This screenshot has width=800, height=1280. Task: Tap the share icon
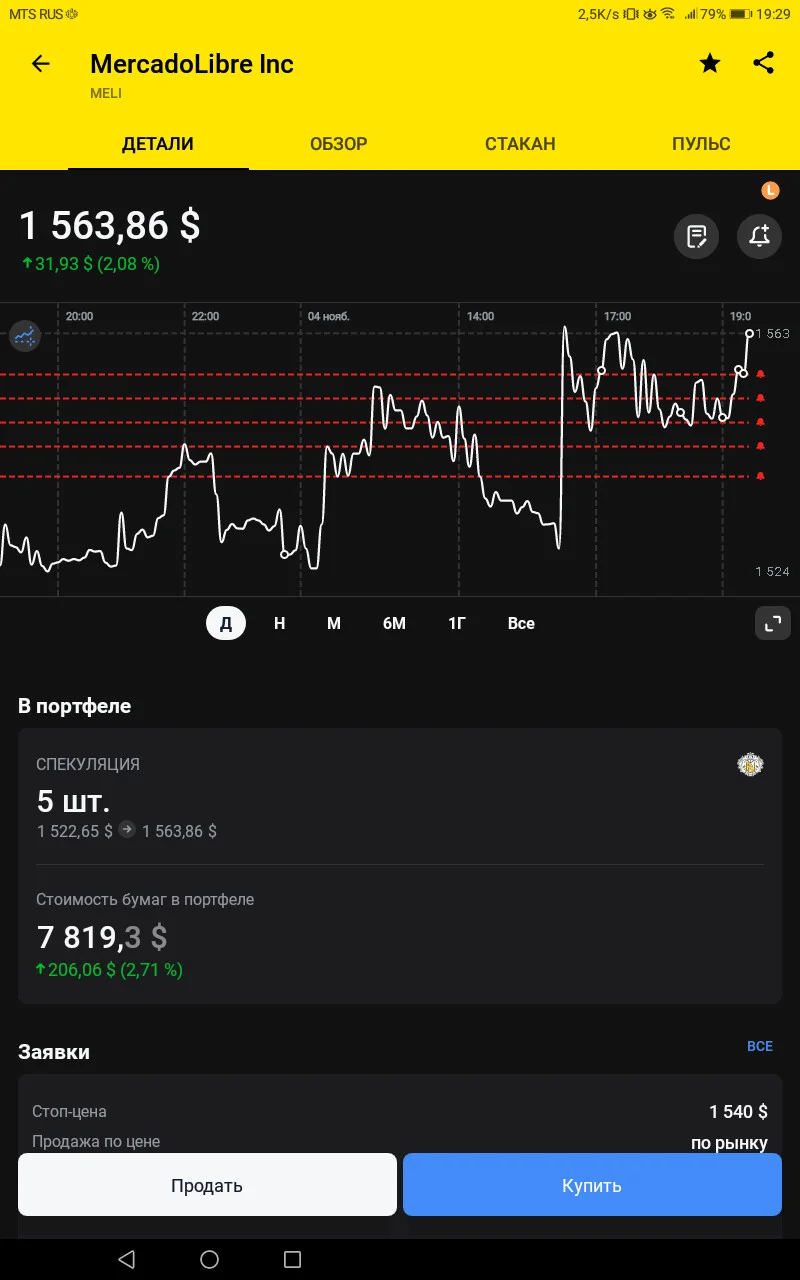763,63
